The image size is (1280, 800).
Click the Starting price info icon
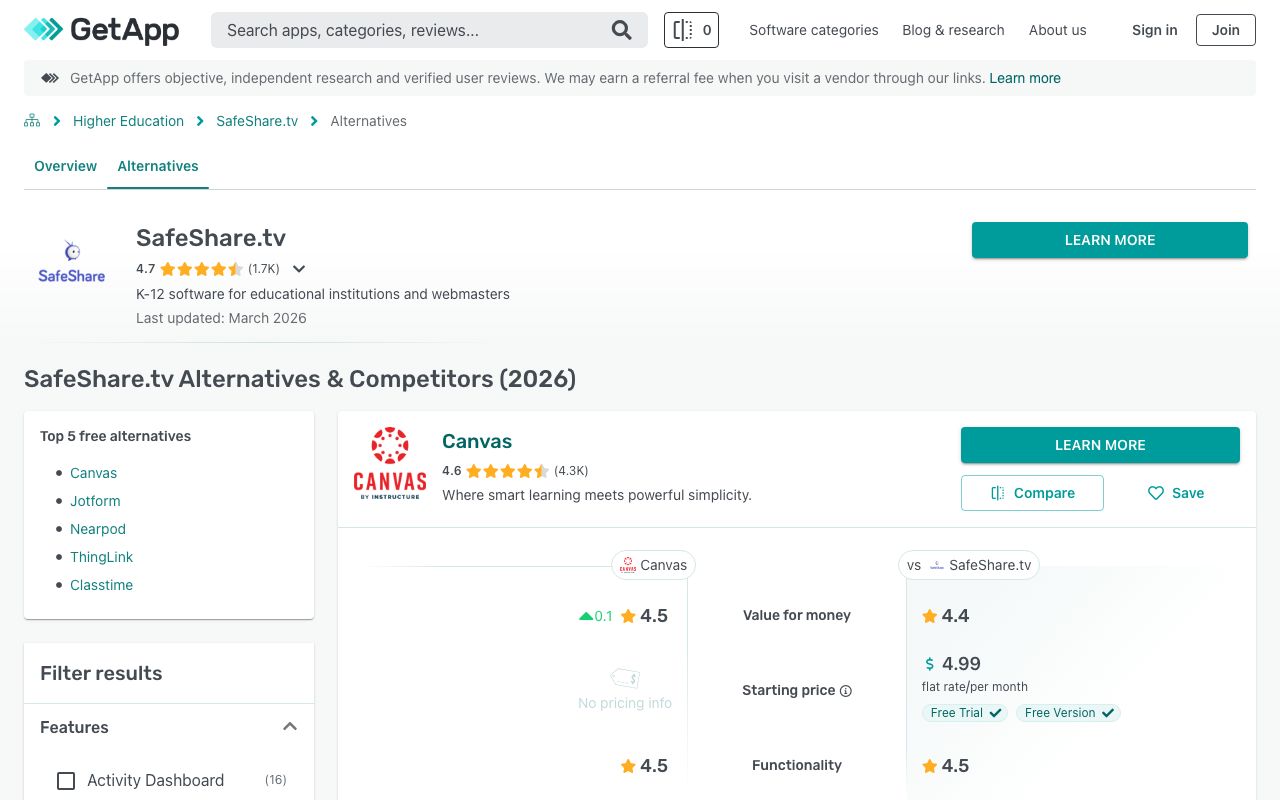point(846,691)
